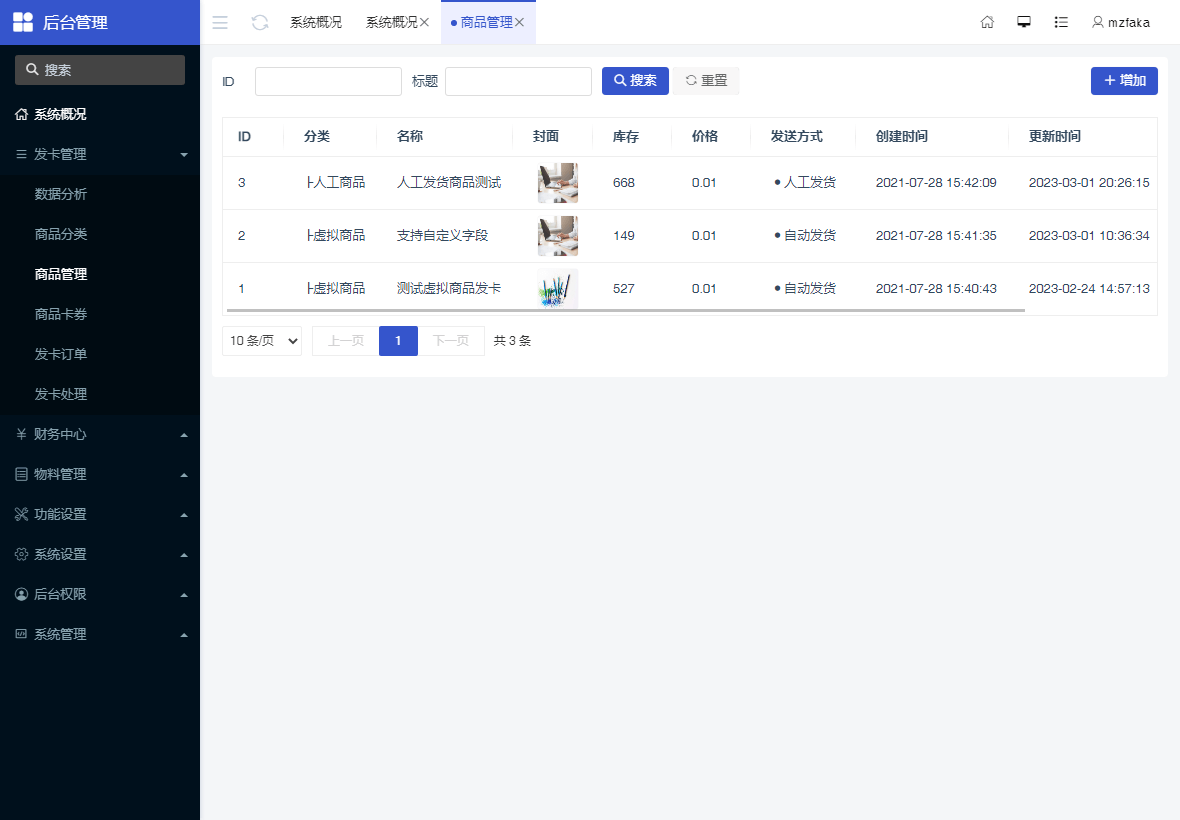
Task: Click update time 2023-03-01 20:26:15
Action: coord(1089,183)
